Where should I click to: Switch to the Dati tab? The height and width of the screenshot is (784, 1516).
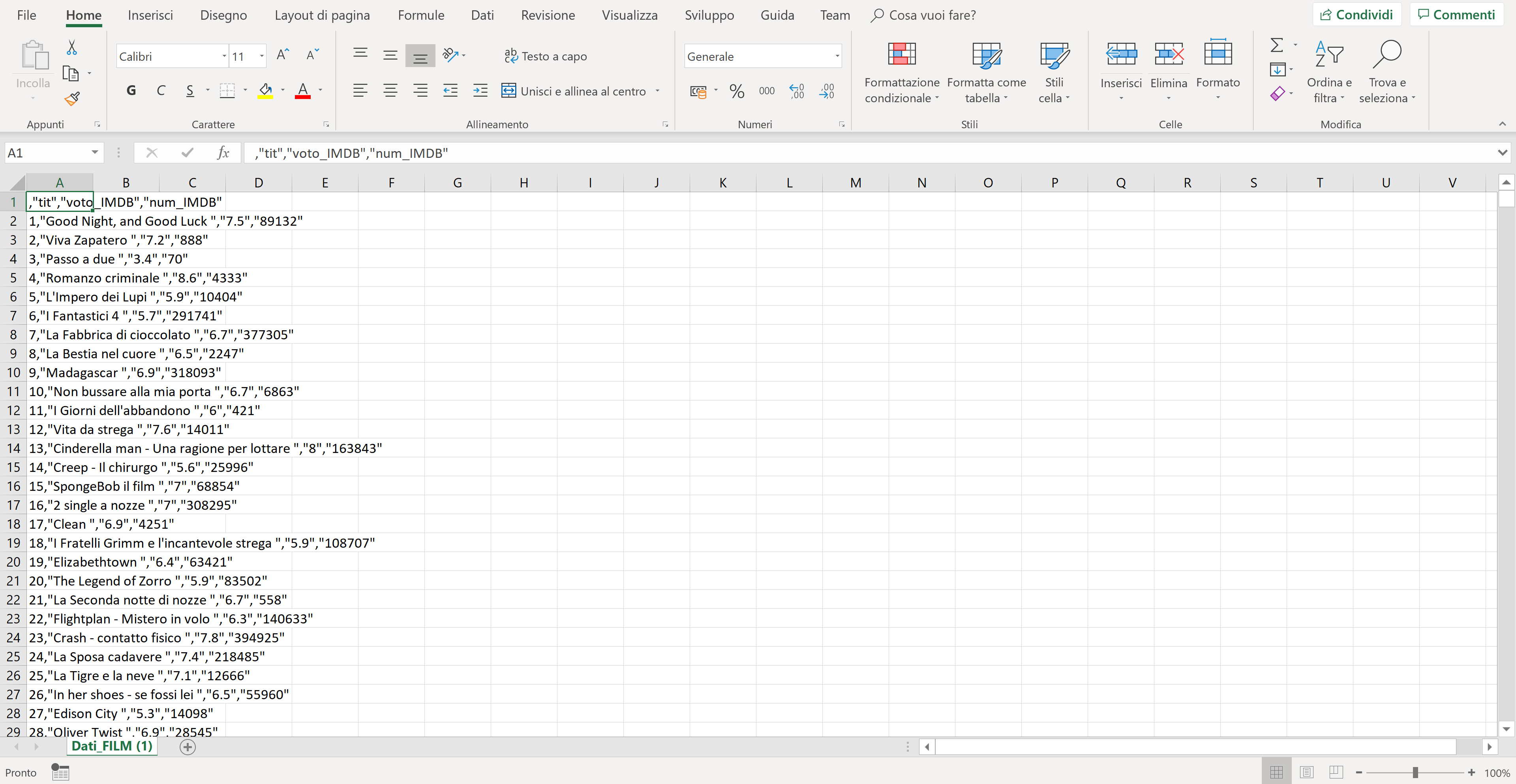tap(482, 15)
